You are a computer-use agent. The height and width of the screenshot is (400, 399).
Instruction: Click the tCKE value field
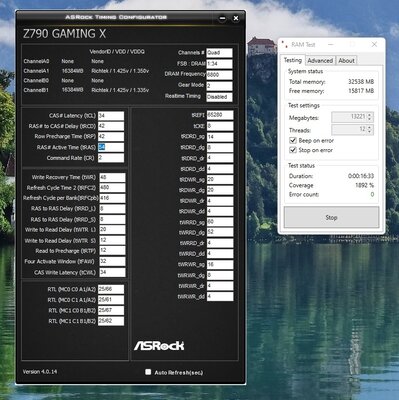click(220, 126)
